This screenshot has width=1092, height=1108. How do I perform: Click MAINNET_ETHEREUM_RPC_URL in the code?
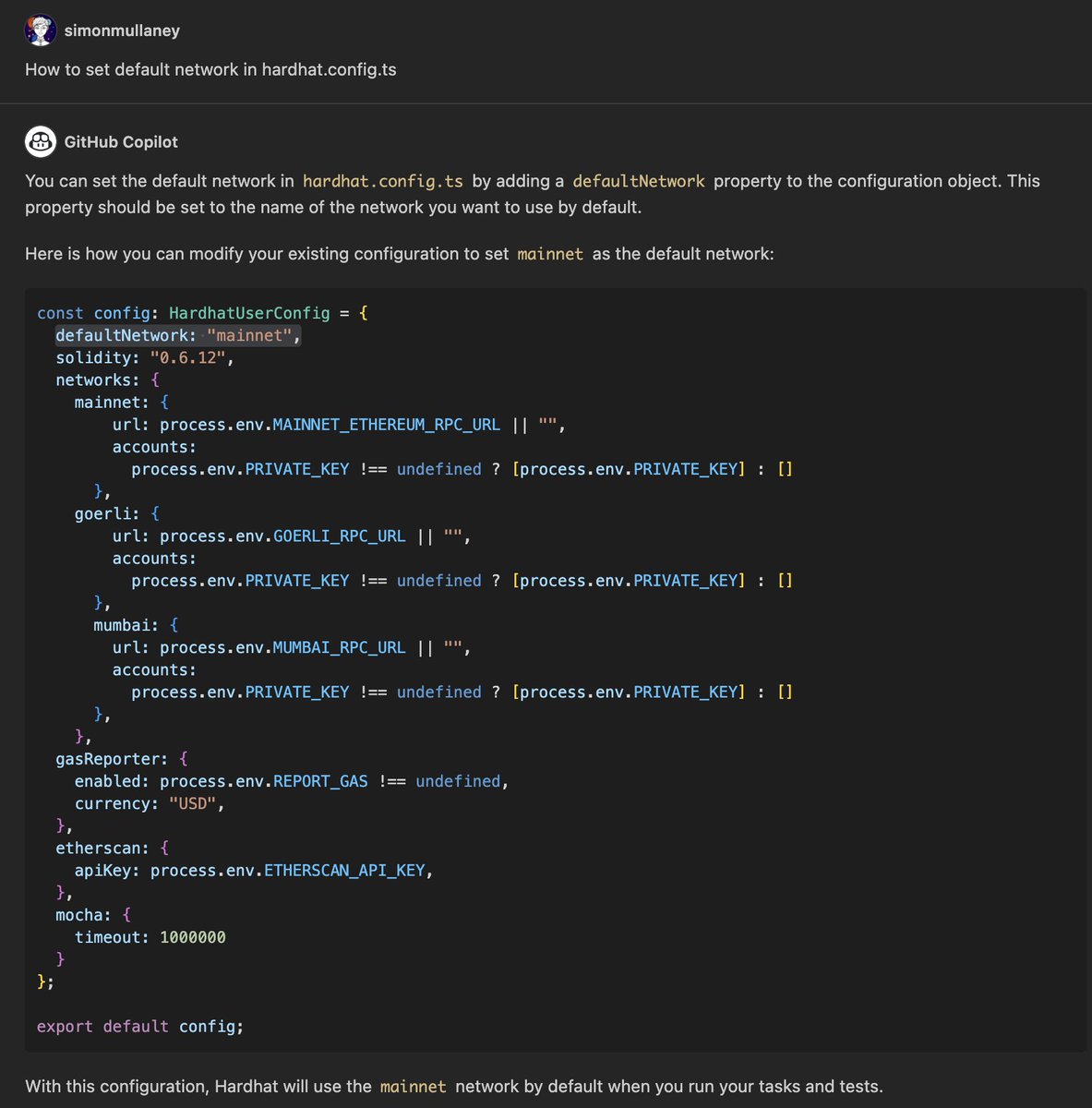point(387,425)
